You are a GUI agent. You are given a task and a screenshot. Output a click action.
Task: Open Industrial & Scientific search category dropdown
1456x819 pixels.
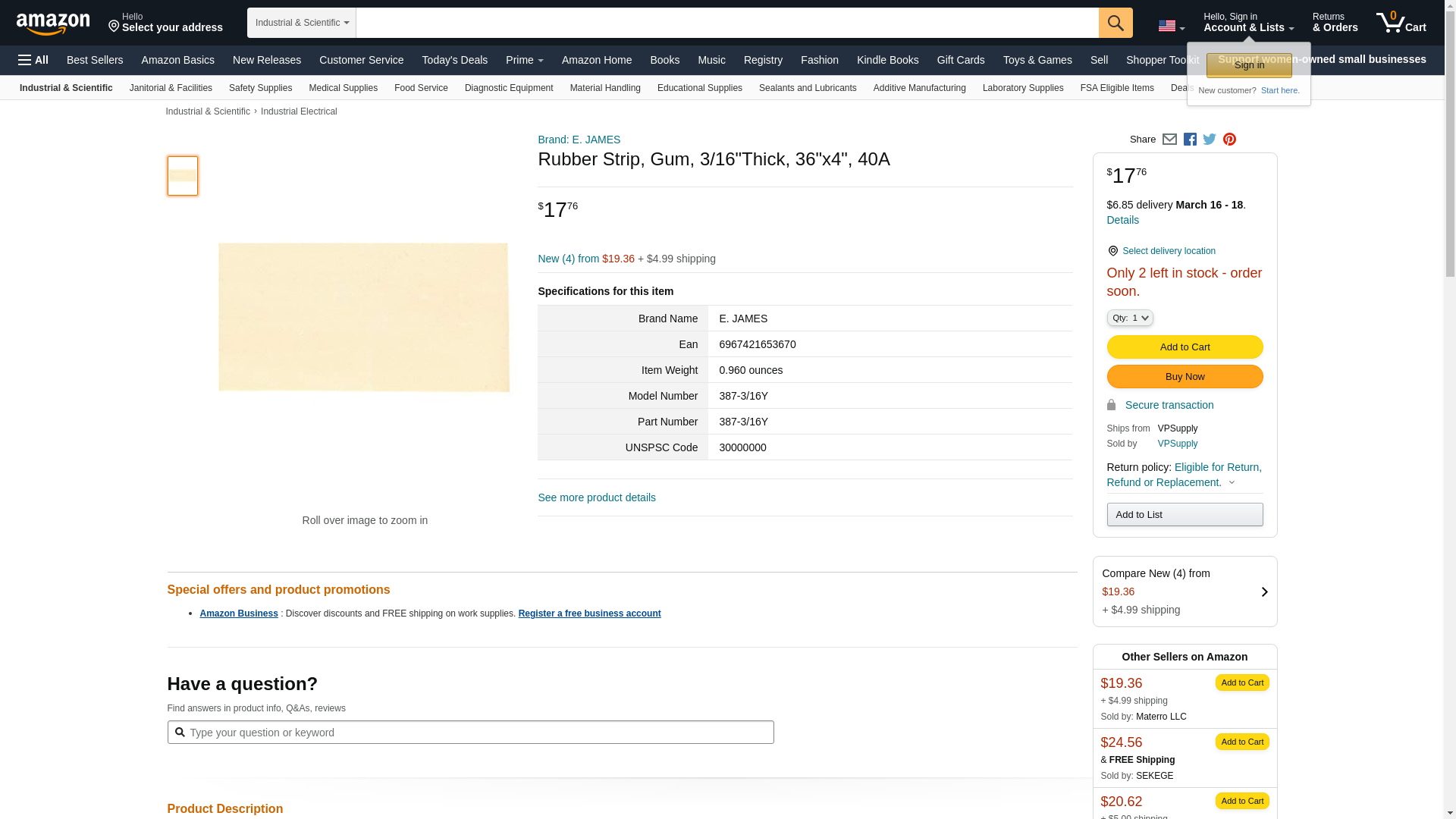pyautogui.click(x=302, y=23)
